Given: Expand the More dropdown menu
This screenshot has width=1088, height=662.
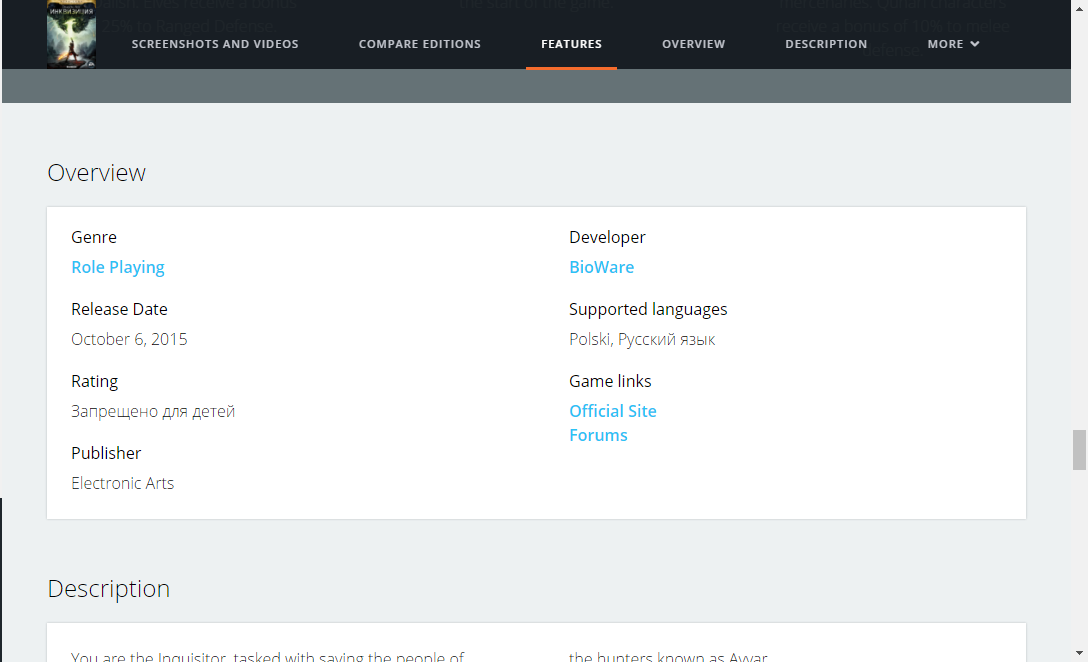Looking at the screenshot, I should (x=953, y=44).
